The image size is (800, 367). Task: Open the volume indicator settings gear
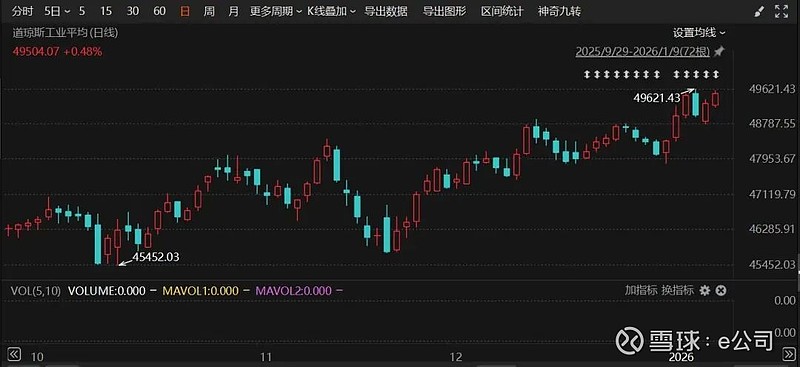[x=705, y=290]
